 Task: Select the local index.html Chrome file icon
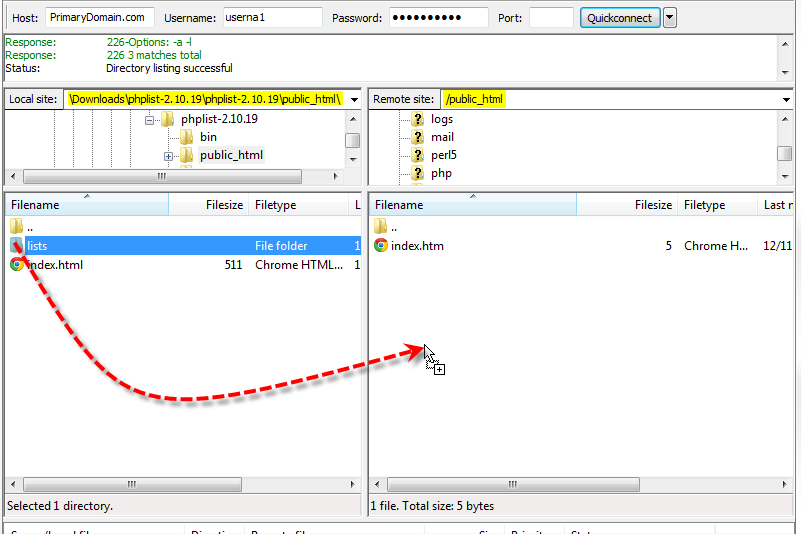pos(17,265)
